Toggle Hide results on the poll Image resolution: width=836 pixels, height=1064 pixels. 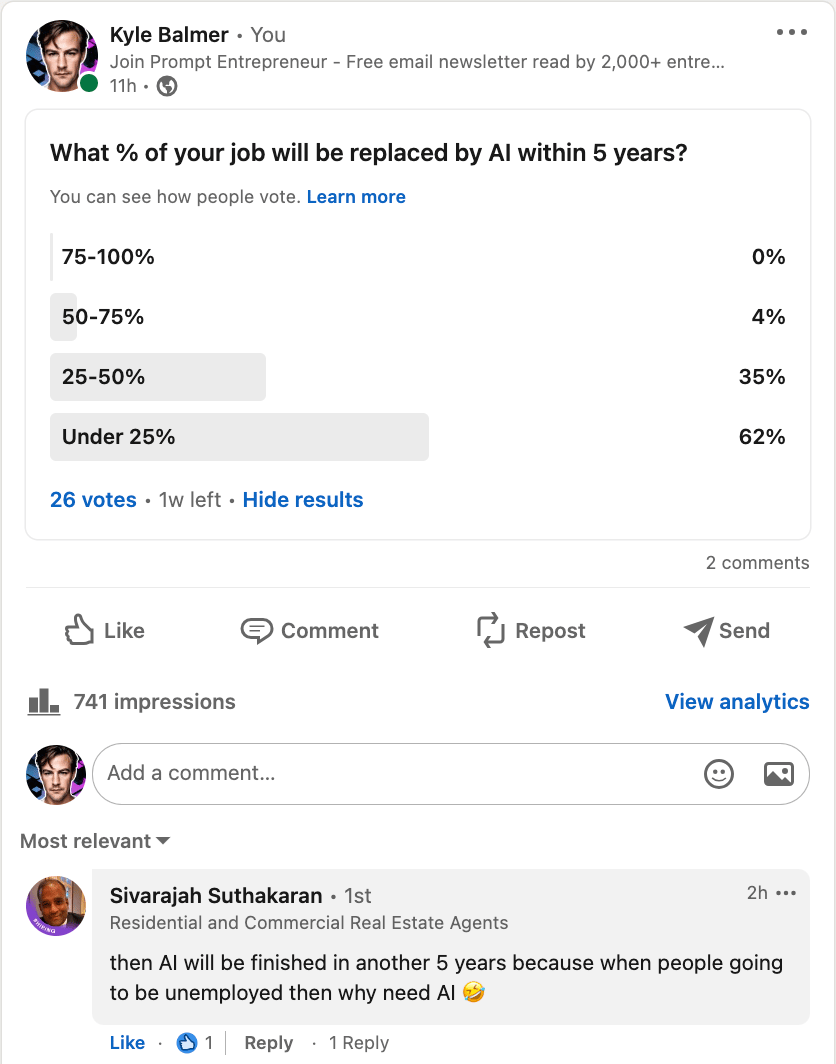tap(303, 500)
